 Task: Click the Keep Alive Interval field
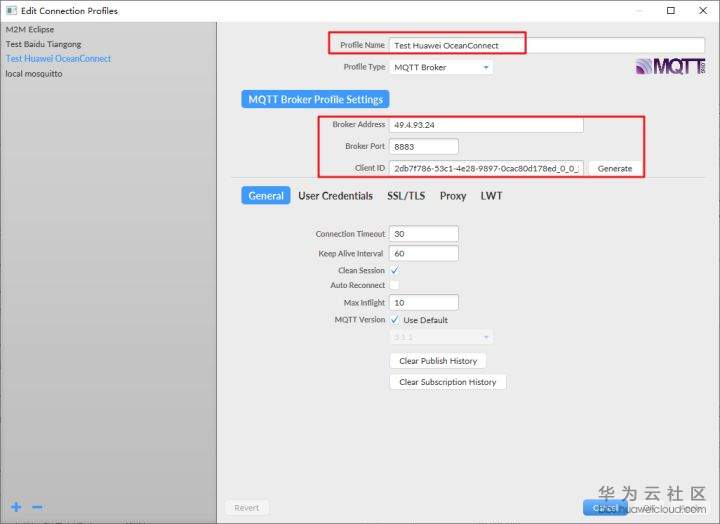[x=424, y=254]
